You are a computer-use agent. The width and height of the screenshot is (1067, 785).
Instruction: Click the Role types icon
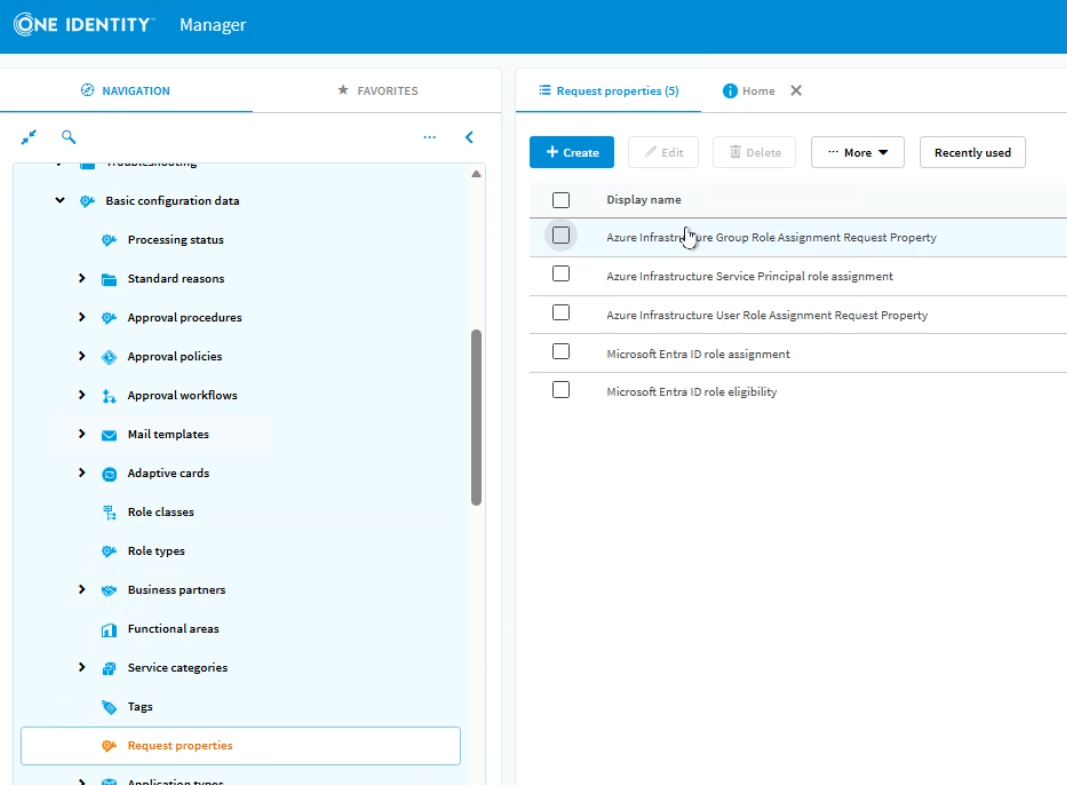click(109, 551)
